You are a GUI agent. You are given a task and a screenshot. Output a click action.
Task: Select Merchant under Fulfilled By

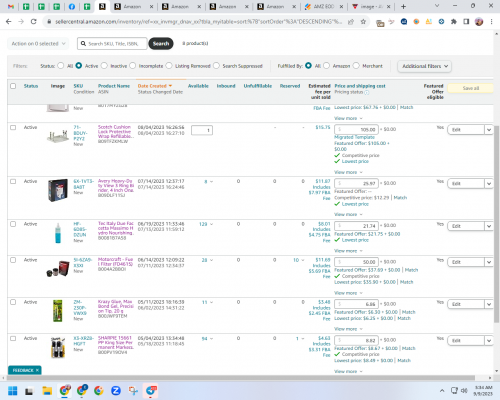tap(356, 66)
